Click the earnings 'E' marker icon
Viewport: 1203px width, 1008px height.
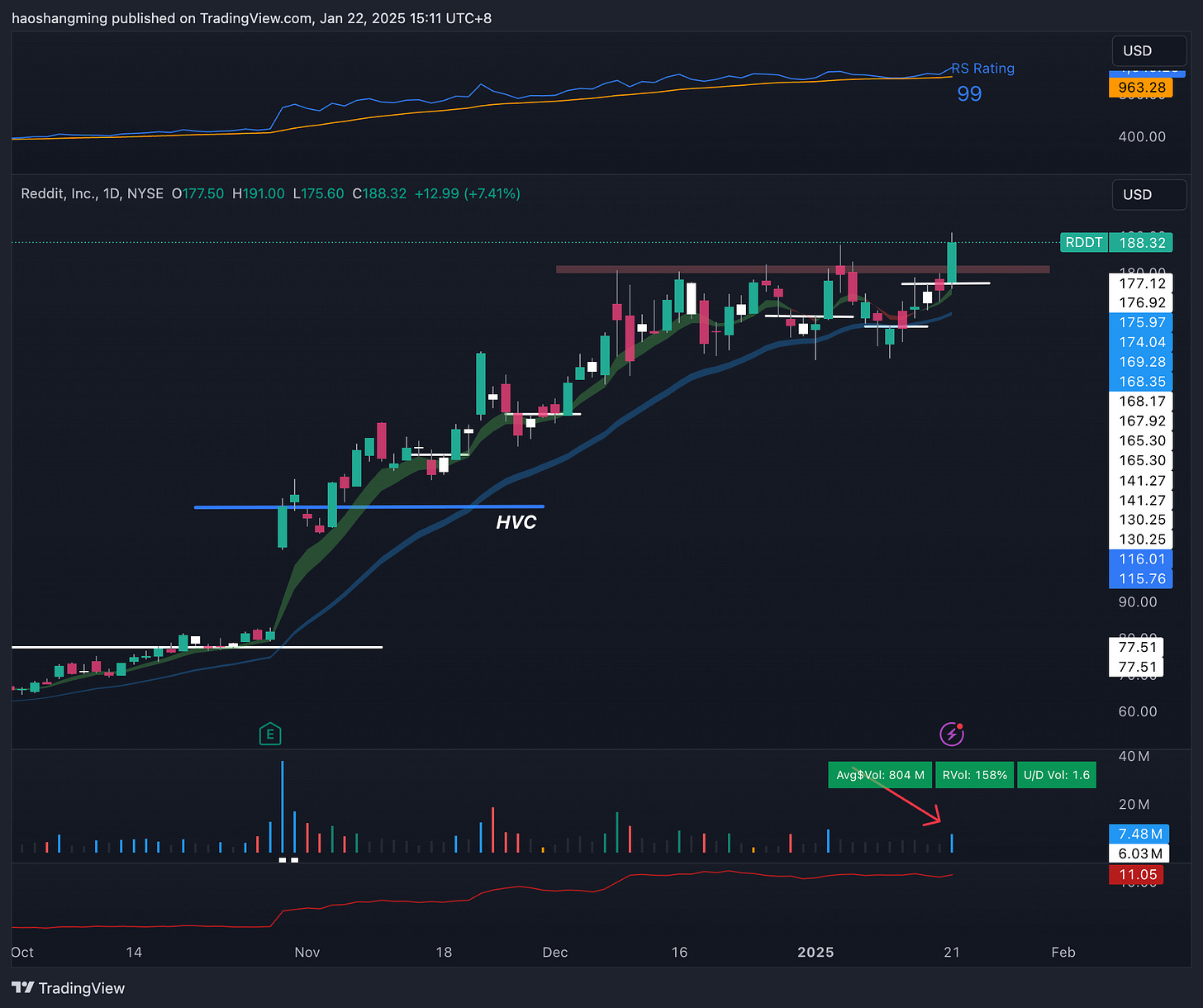(x=270, y=734)
